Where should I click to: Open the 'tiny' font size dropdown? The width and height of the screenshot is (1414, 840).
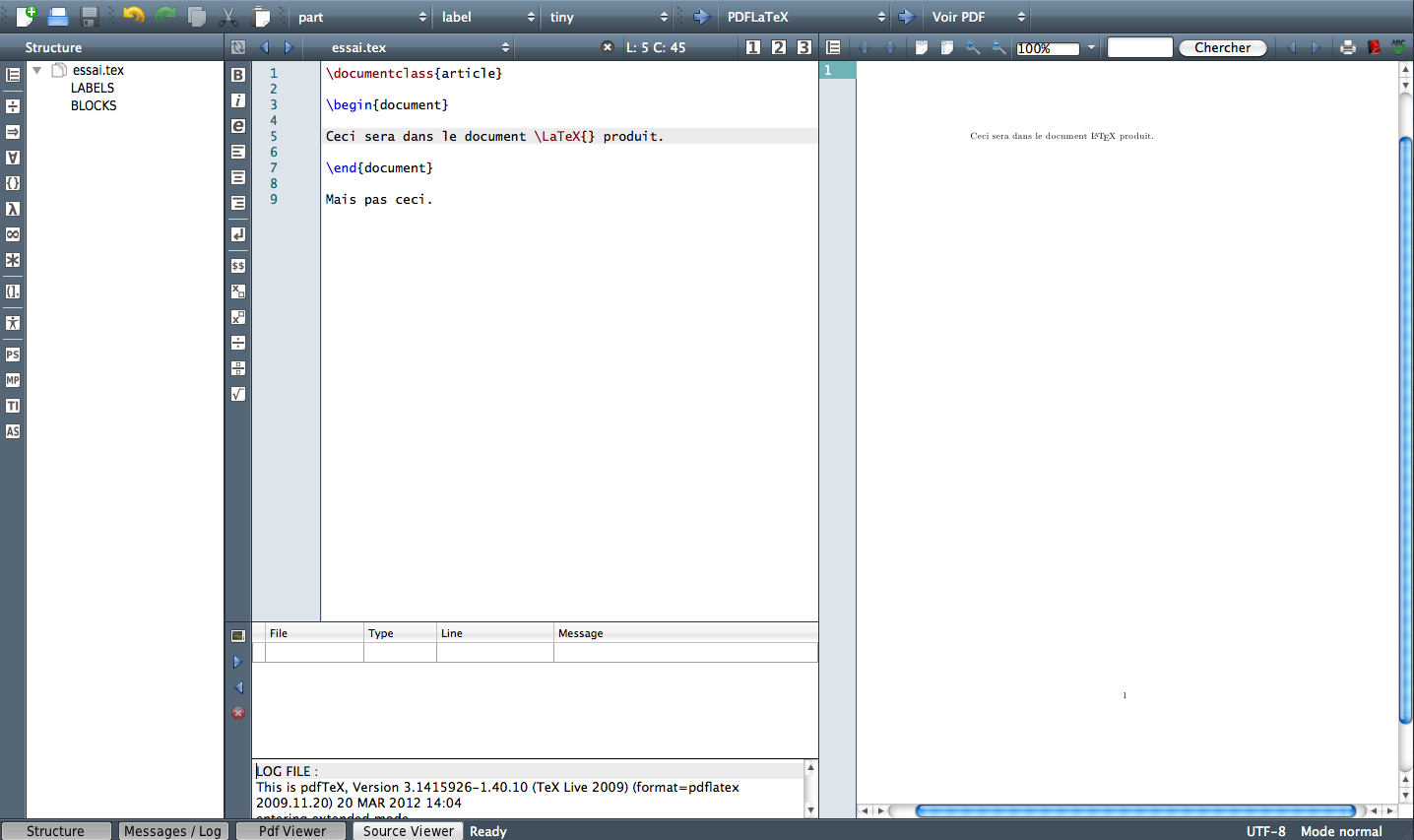[609, 17]
